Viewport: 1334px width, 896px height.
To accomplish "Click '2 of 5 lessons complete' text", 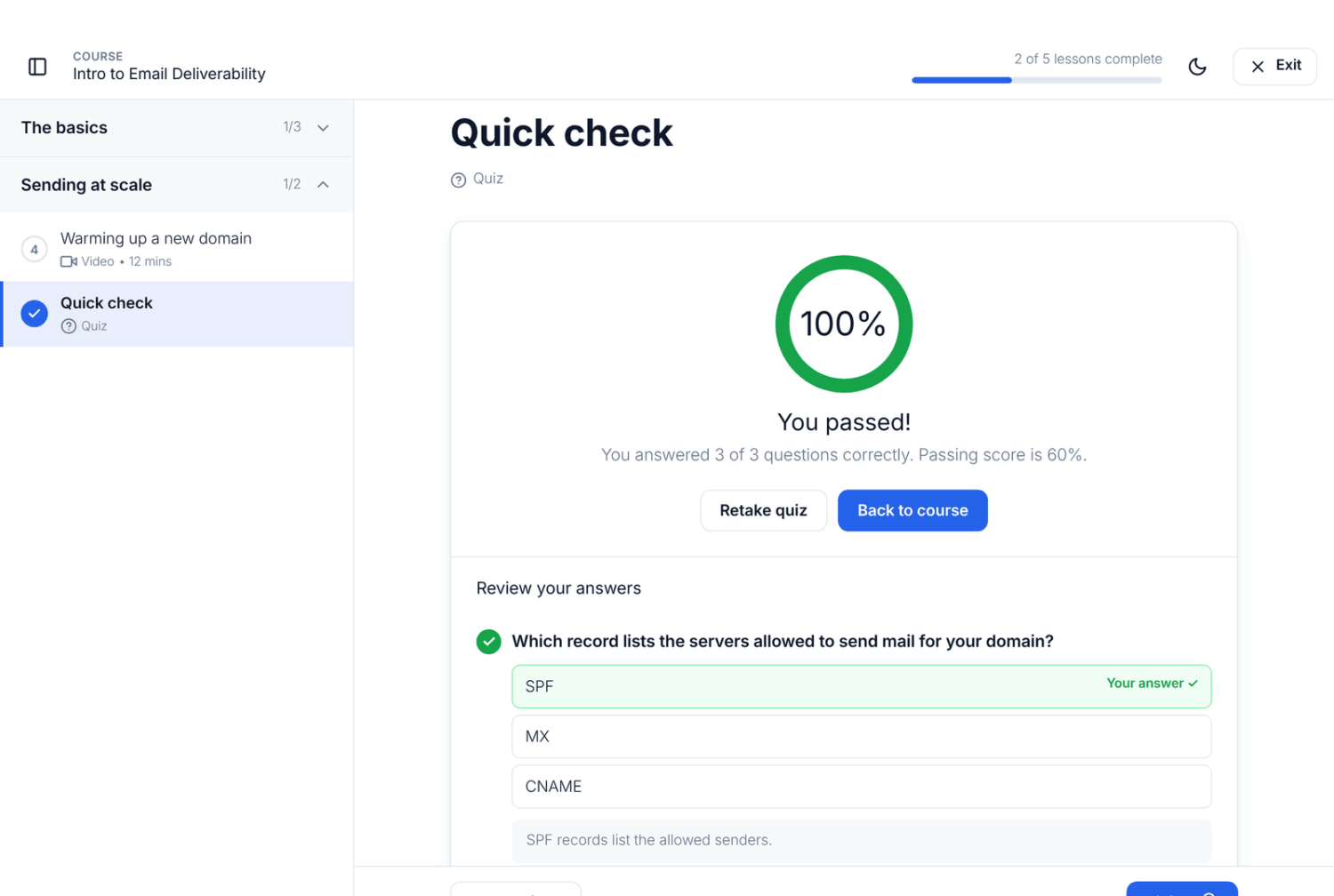I will coord(1088,59).
